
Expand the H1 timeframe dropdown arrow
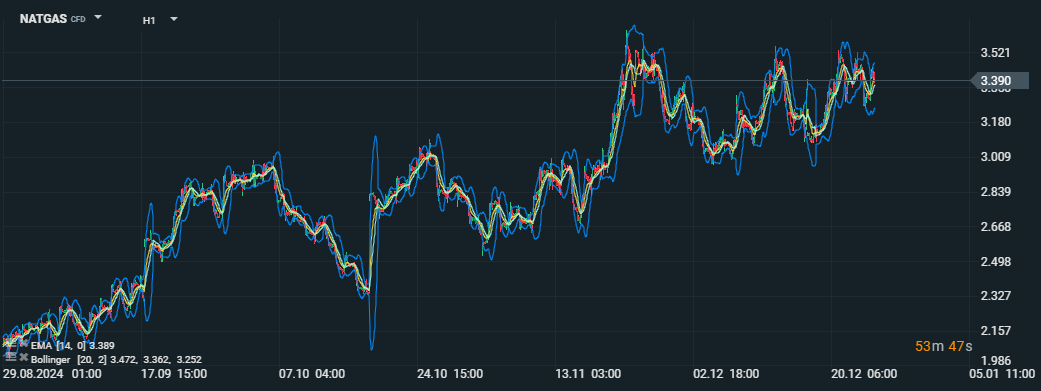point(174,19)
